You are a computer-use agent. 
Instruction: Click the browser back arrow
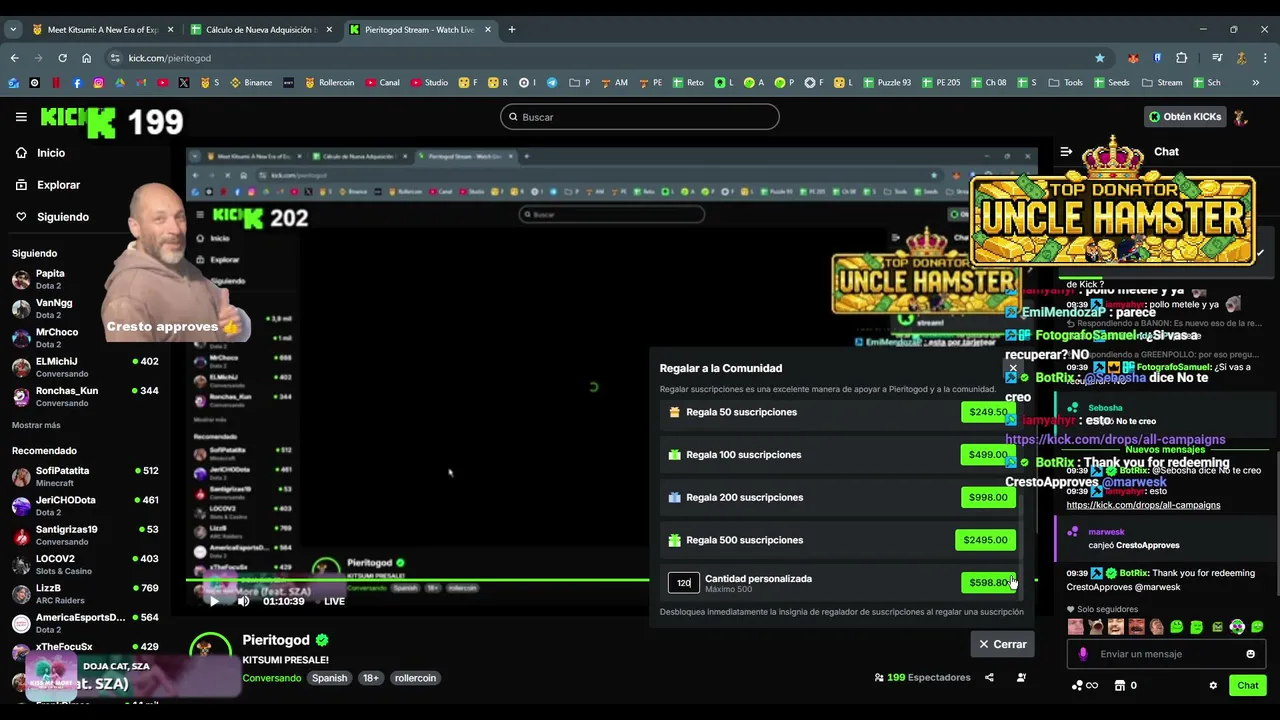click(14, 58)
